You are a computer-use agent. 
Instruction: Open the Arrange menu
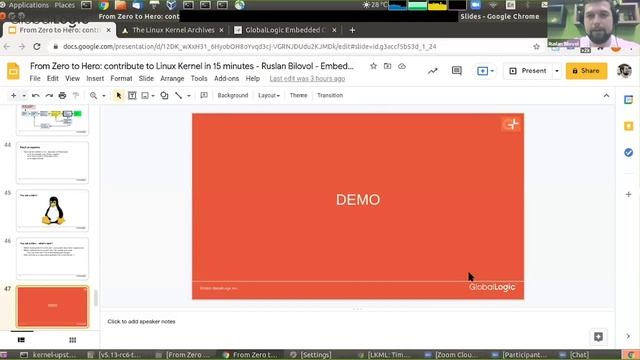coord(172,78)
